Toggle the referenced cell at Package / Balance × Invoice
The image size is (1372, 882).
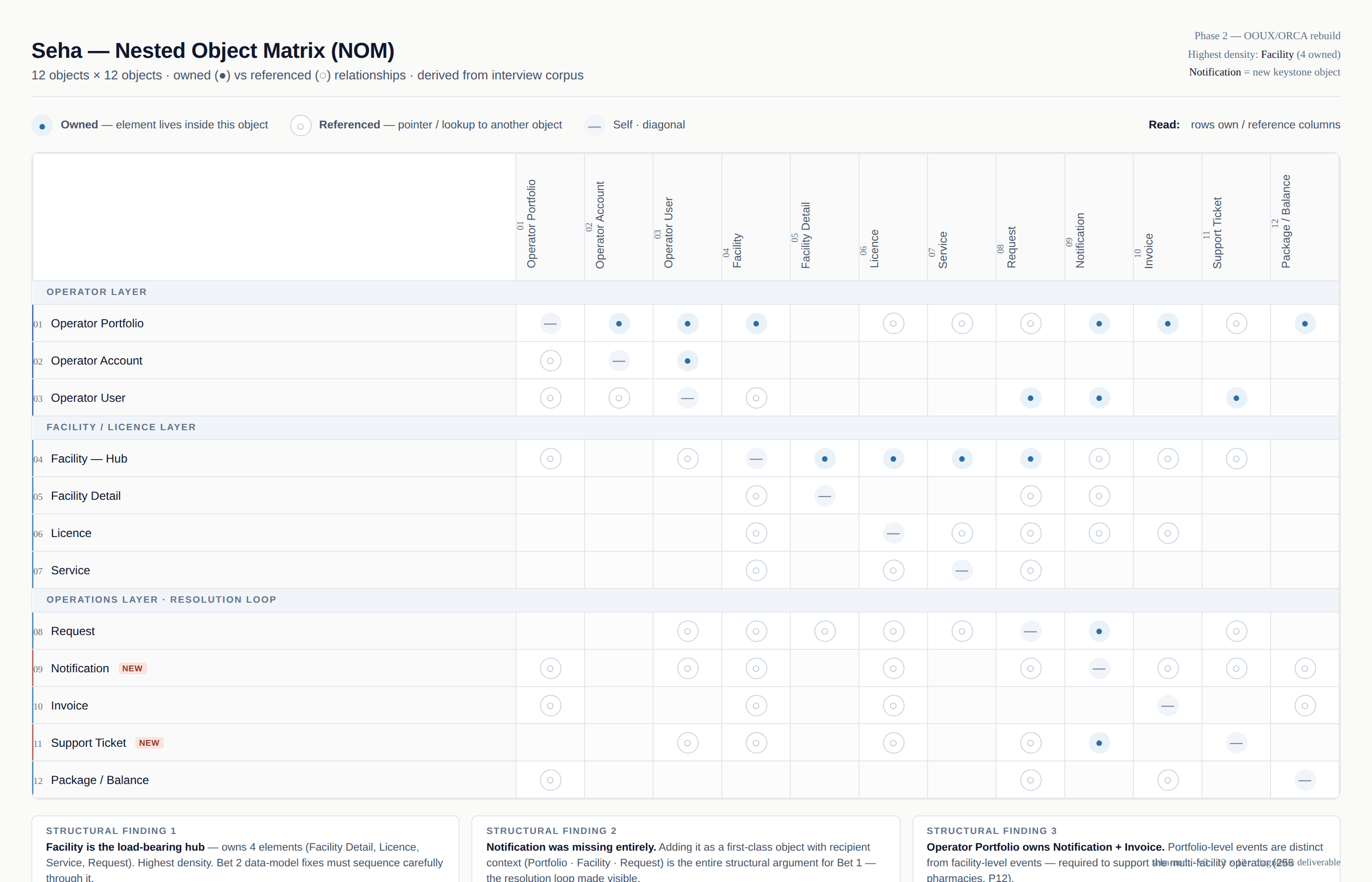click(1168, 780)
